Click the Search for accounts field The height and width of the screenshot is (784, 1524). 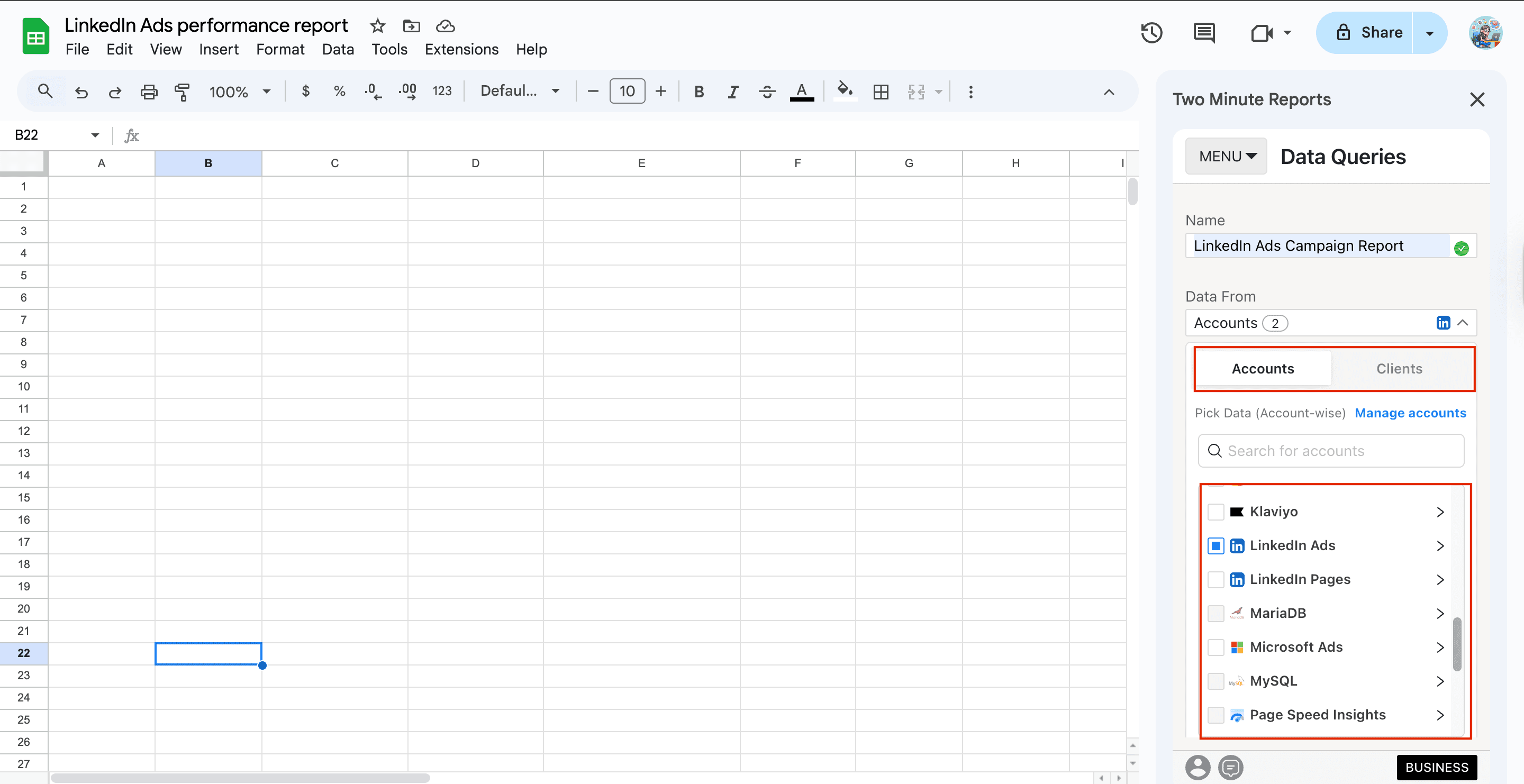point(1331,451)
